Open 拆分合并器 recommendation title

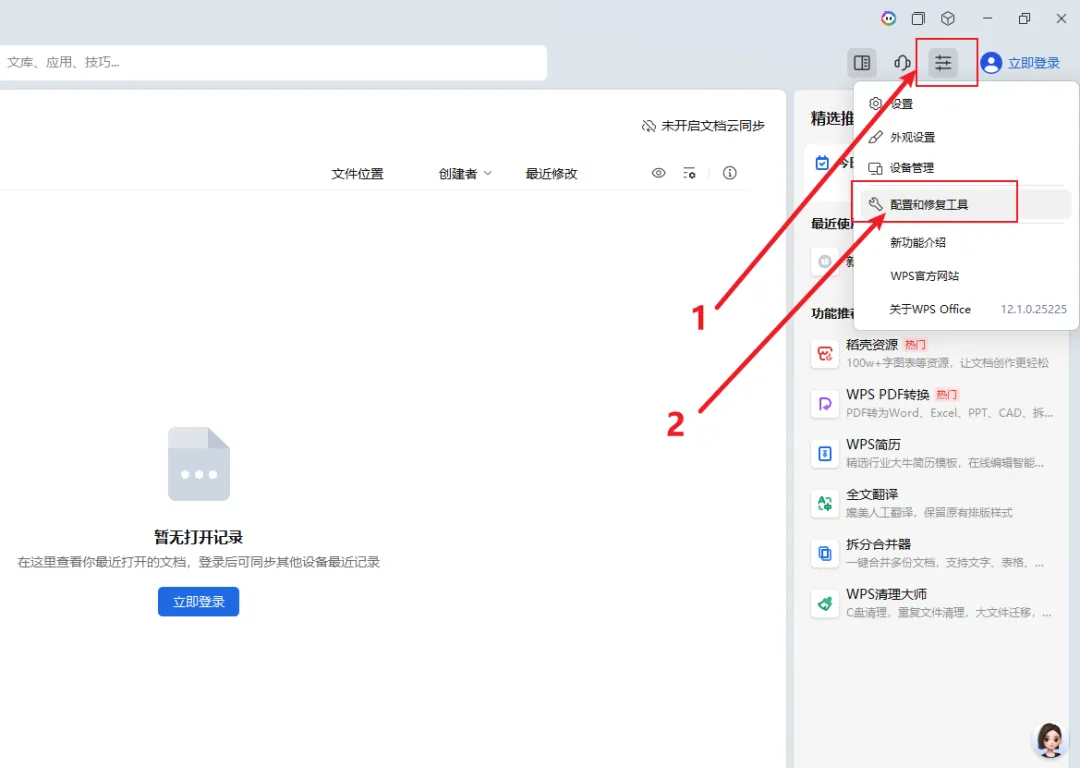[x=878, y=544]
